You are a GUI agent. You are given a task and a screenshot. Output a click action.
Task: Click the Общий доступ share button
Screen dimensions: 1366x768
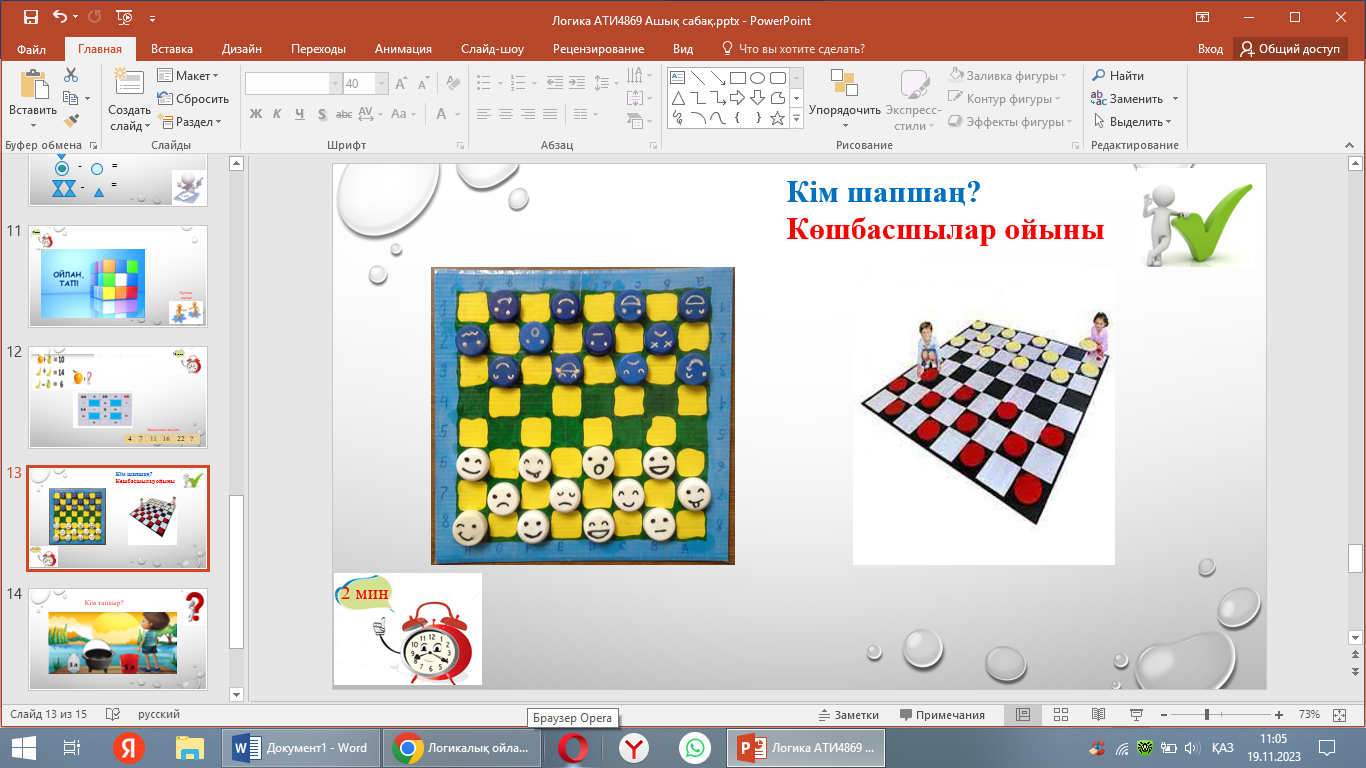coord(1290,49)
